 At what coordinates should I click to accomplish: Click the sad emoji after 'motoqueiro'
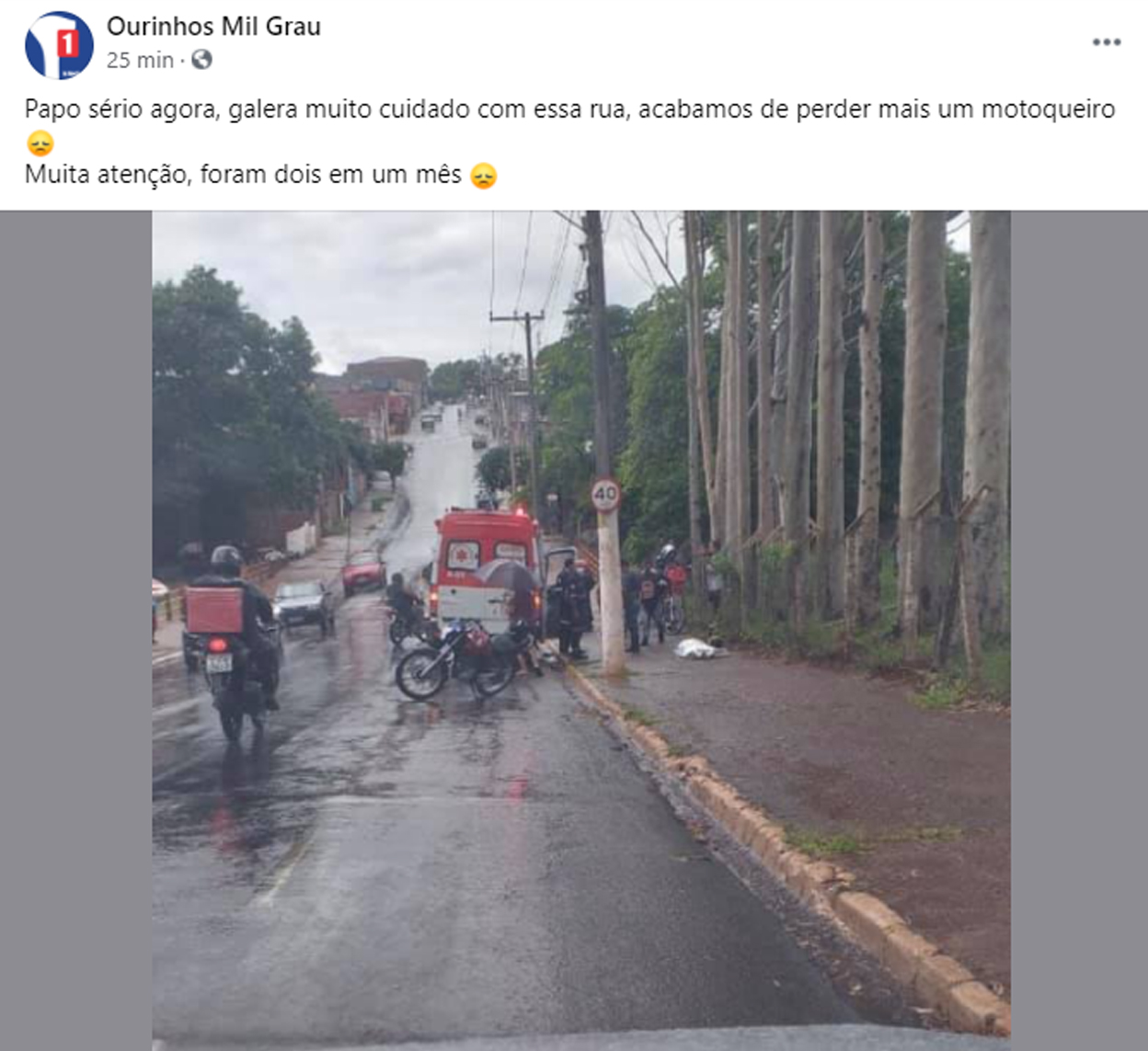40,143
